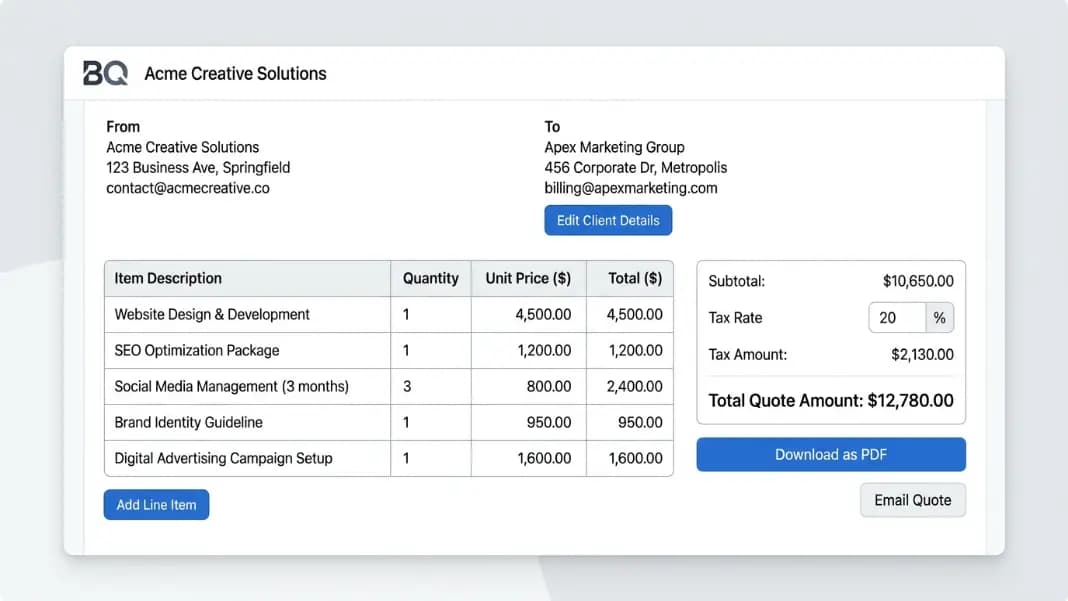Select Website Design & Development row description
The image size is (1068, 601).
pyautogui.click(x=212, y=314)
